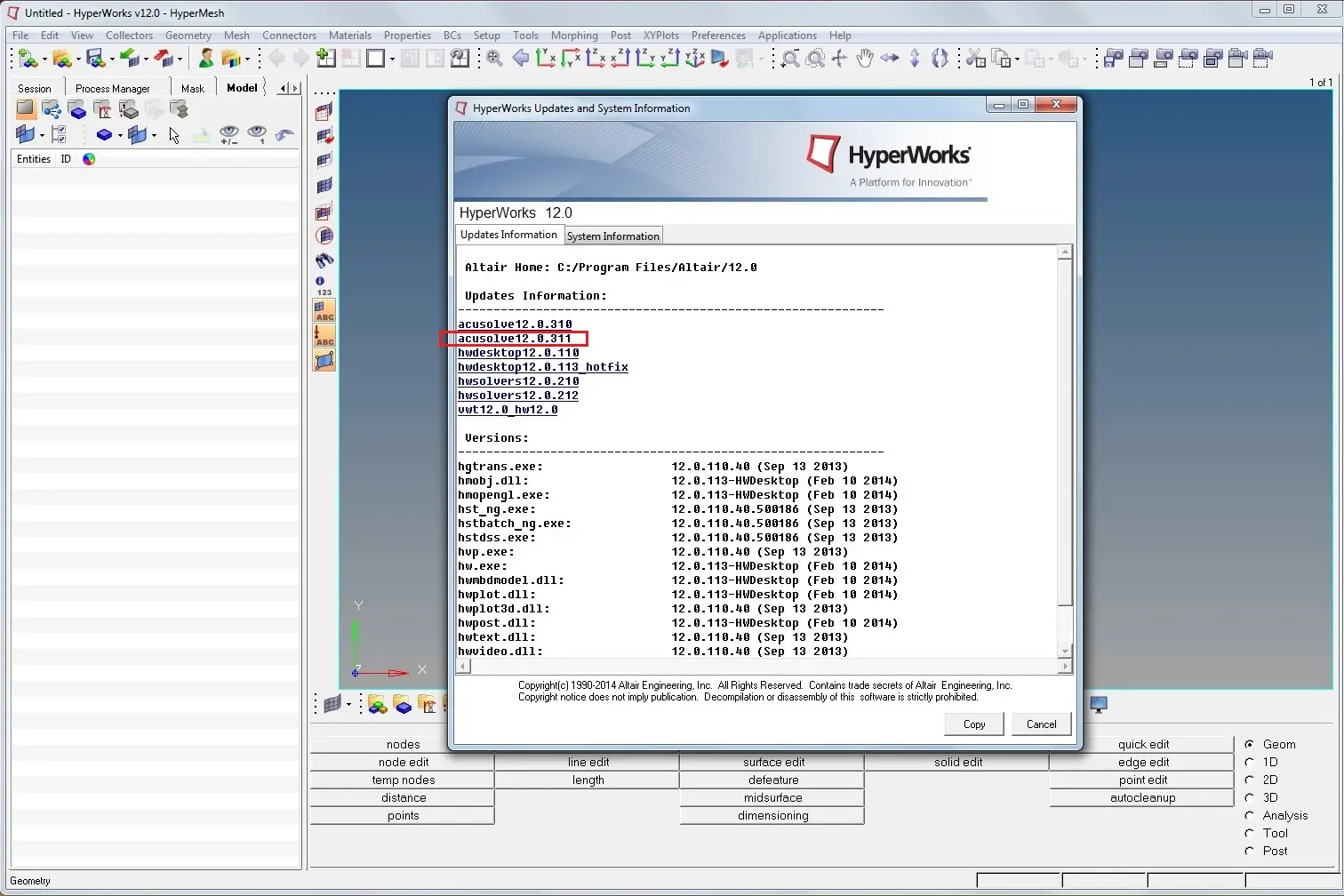This screenshot has height=896, width=1344.
Task: Open the Morphing menu
Action: click(574, 36)
